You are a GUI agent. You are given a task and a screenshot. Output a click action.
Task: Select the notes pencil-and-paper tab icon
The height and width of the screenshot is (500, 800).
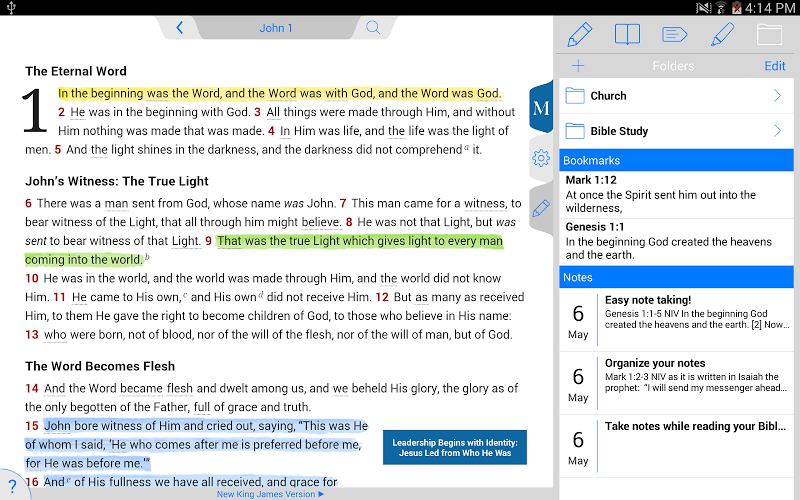click(x=580, y=35)
